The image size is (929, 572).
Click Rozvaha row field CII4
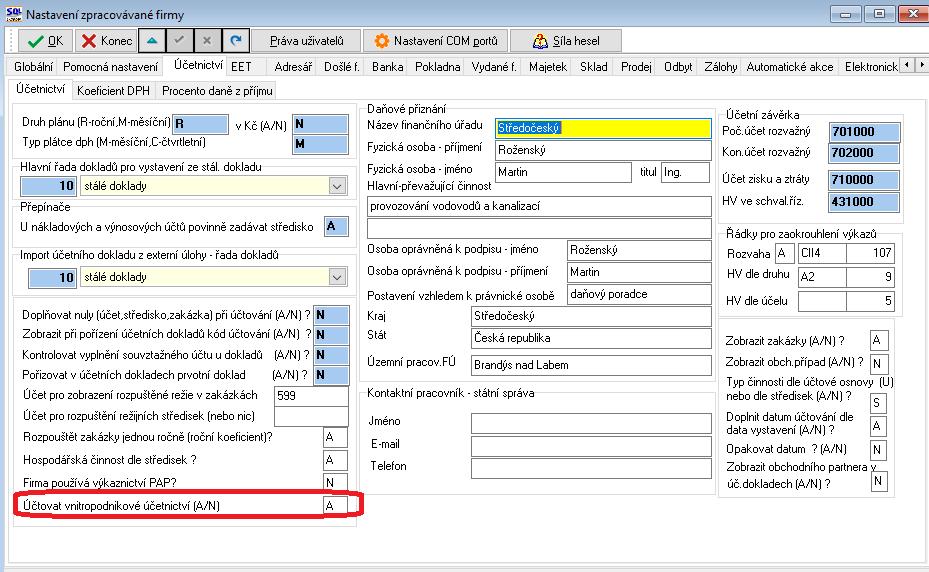pyautogui.click(x=822, y=253)
